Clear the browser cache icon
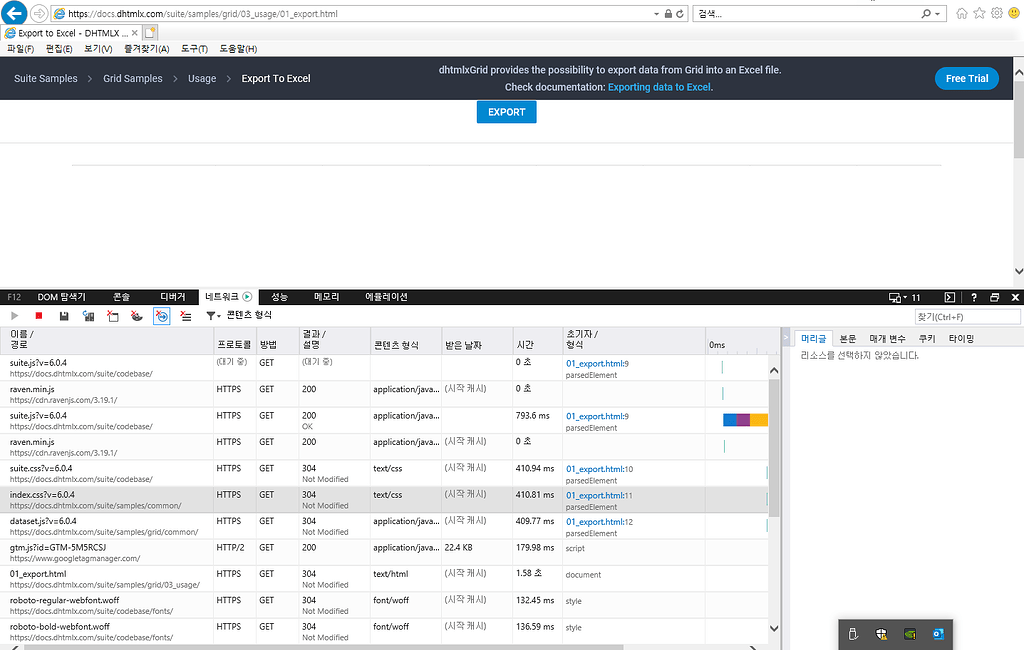The height and width of the screenshot is (650, 1024). (112, 316)
